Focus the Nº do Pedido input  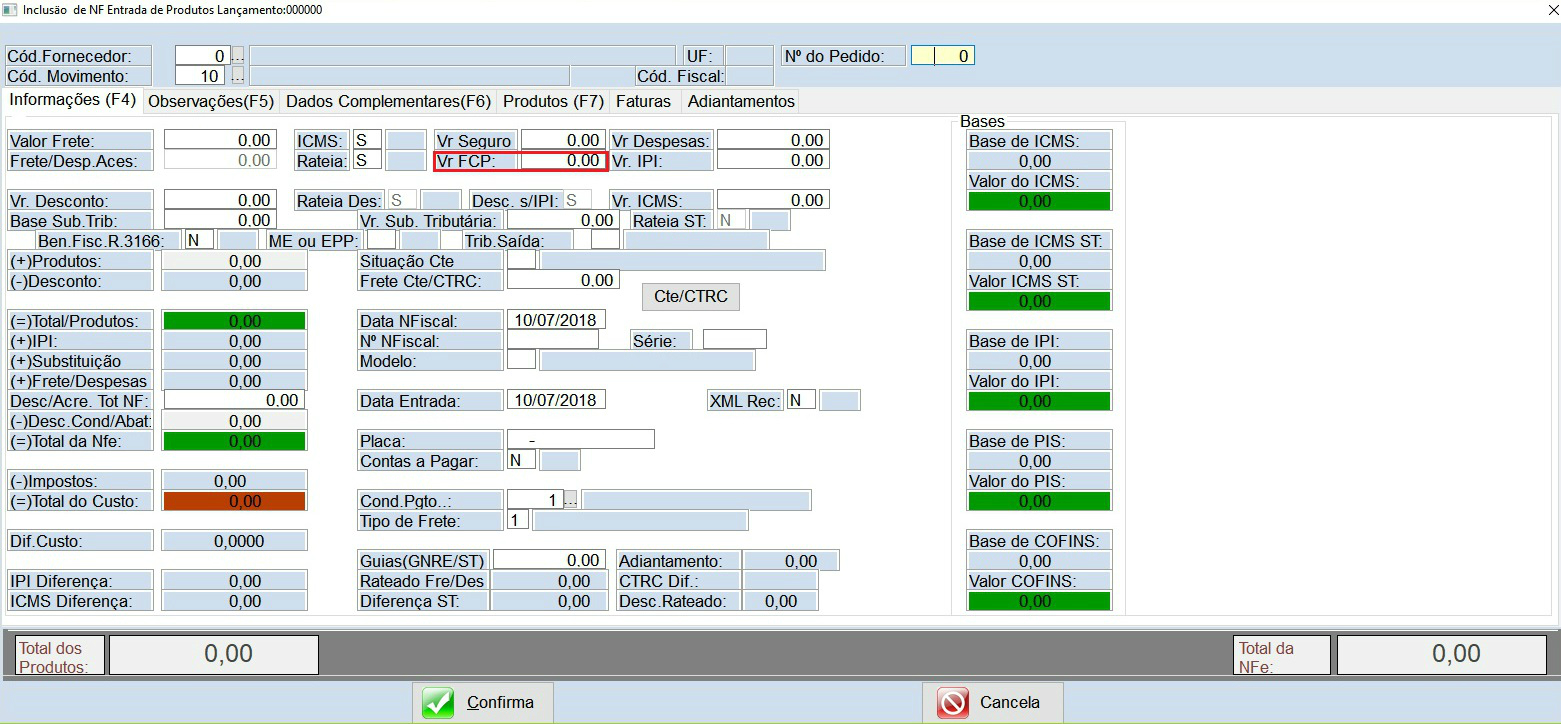pyautogui.click(x=942, y=56)
